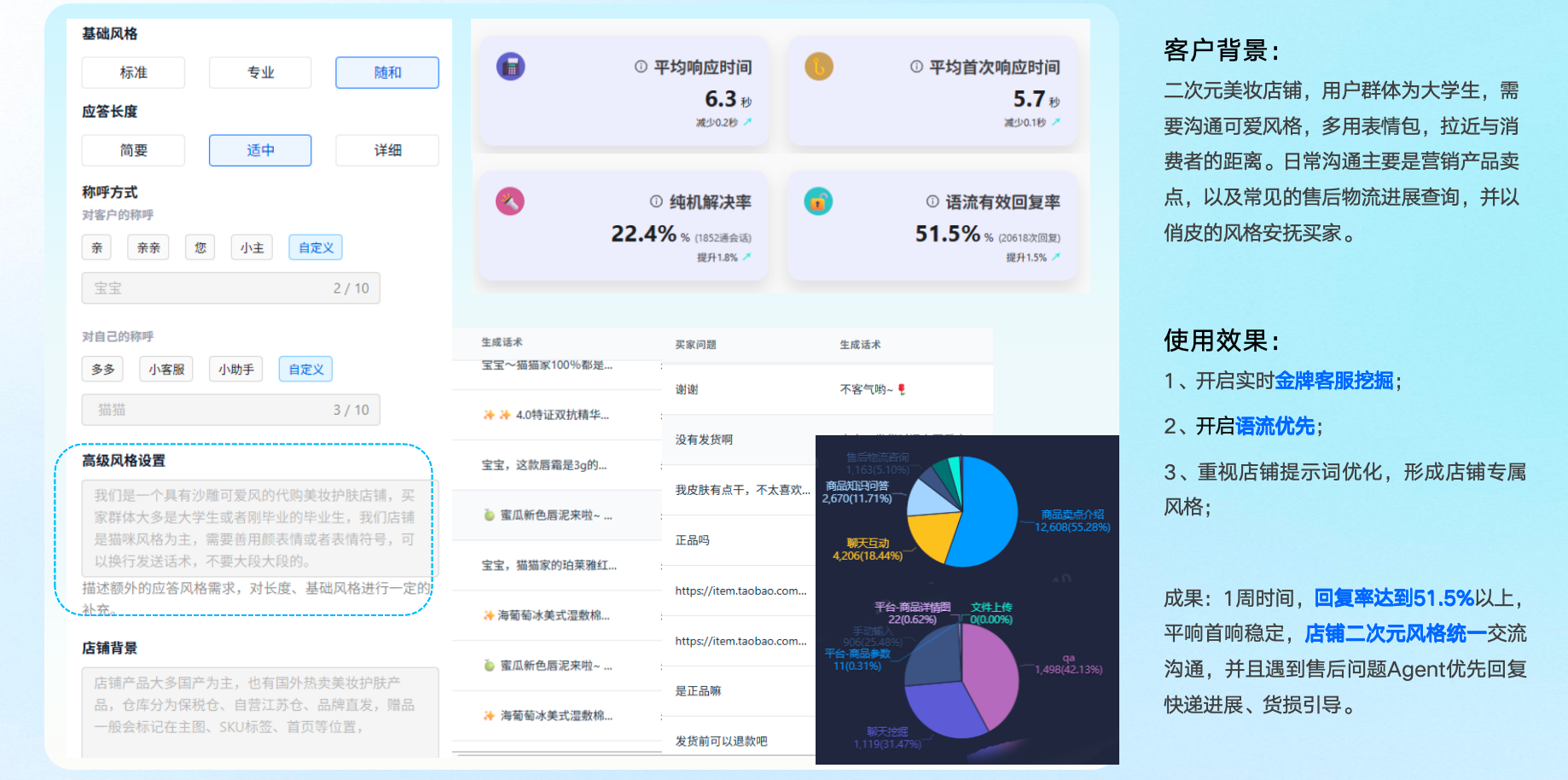Pick 小助手 as the self salutation
Screen dimensions: 1568x780
click(235, 369)
